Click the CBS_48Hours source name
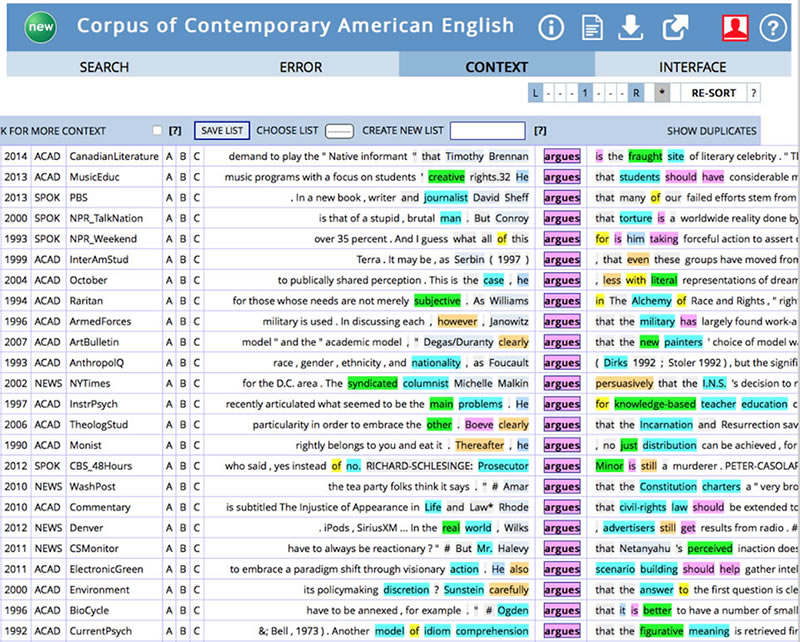800x642 pixels. (x=101, y=466)
